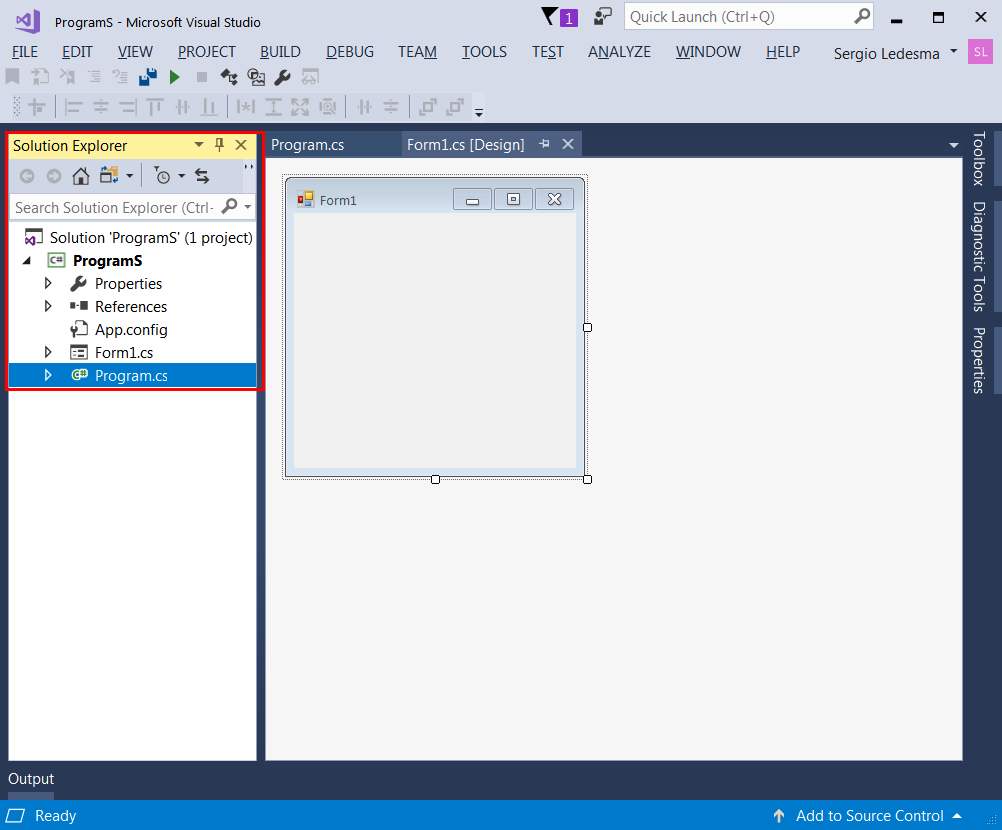Image resolution: width=1002 pixels, height=830 pixels.
Task: Open the BUILD menu
Action: pyautogui.click(x=280, y=52)
